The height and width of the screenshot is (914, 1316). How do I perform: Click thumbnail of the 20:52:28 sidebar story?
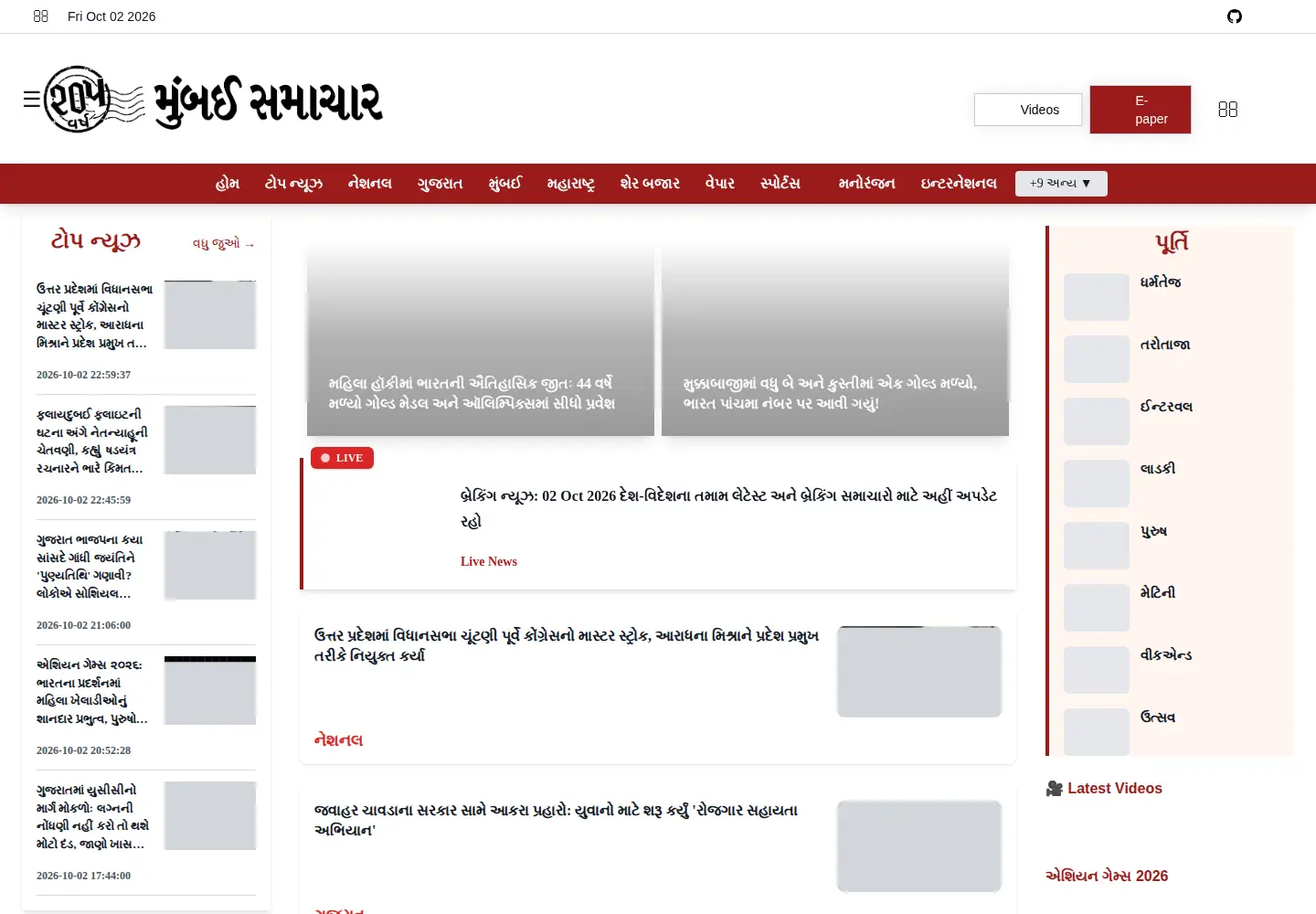210,691
